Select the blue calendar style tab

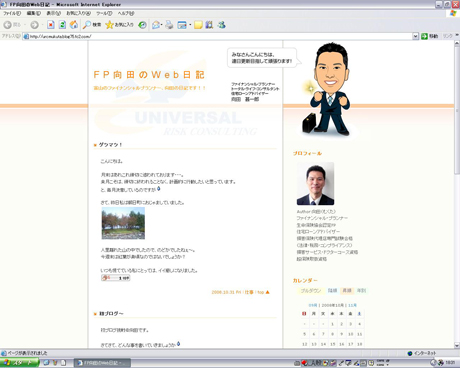(x=332, y=291)
